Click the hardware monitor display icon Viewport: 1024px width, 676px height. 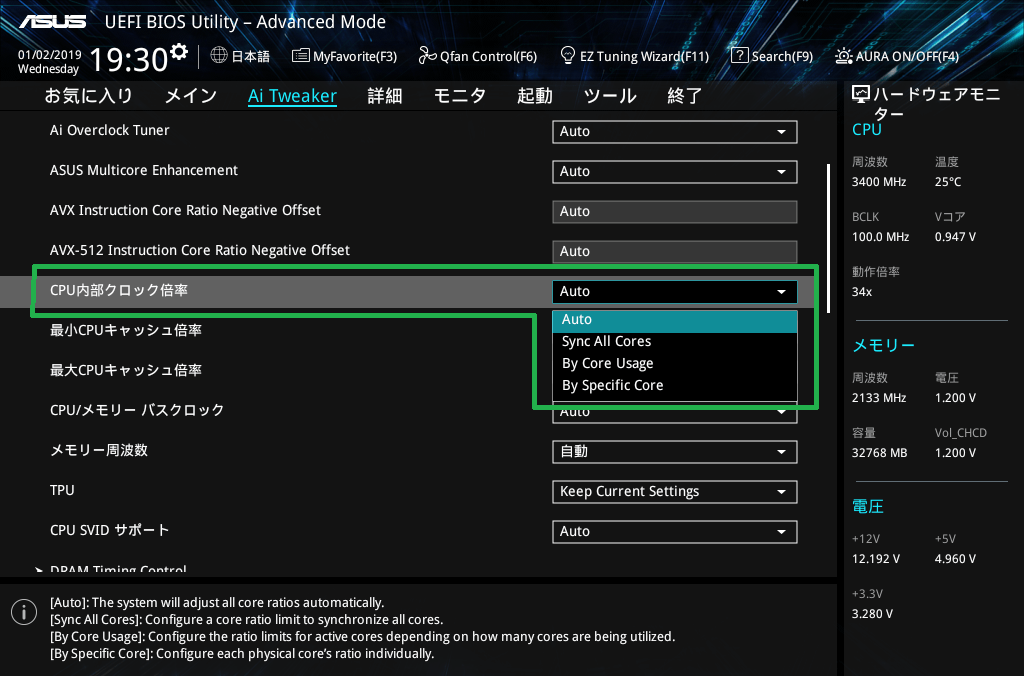(x=861, y=95)
